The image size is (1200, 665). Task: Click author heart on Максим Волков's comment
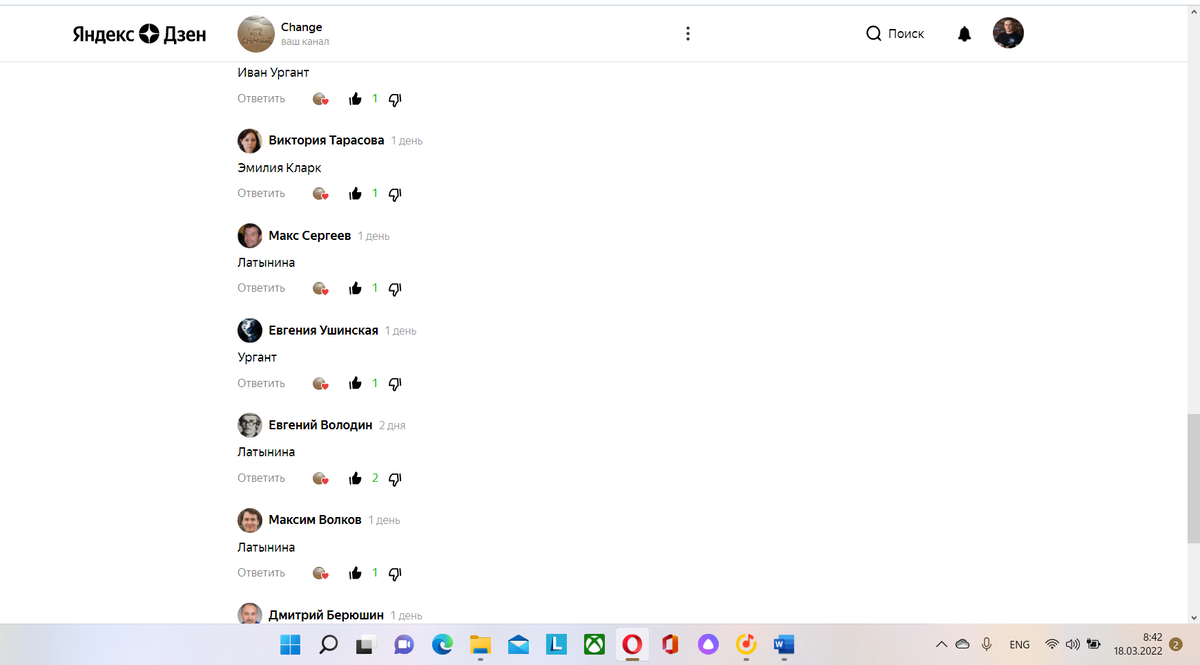320,573
